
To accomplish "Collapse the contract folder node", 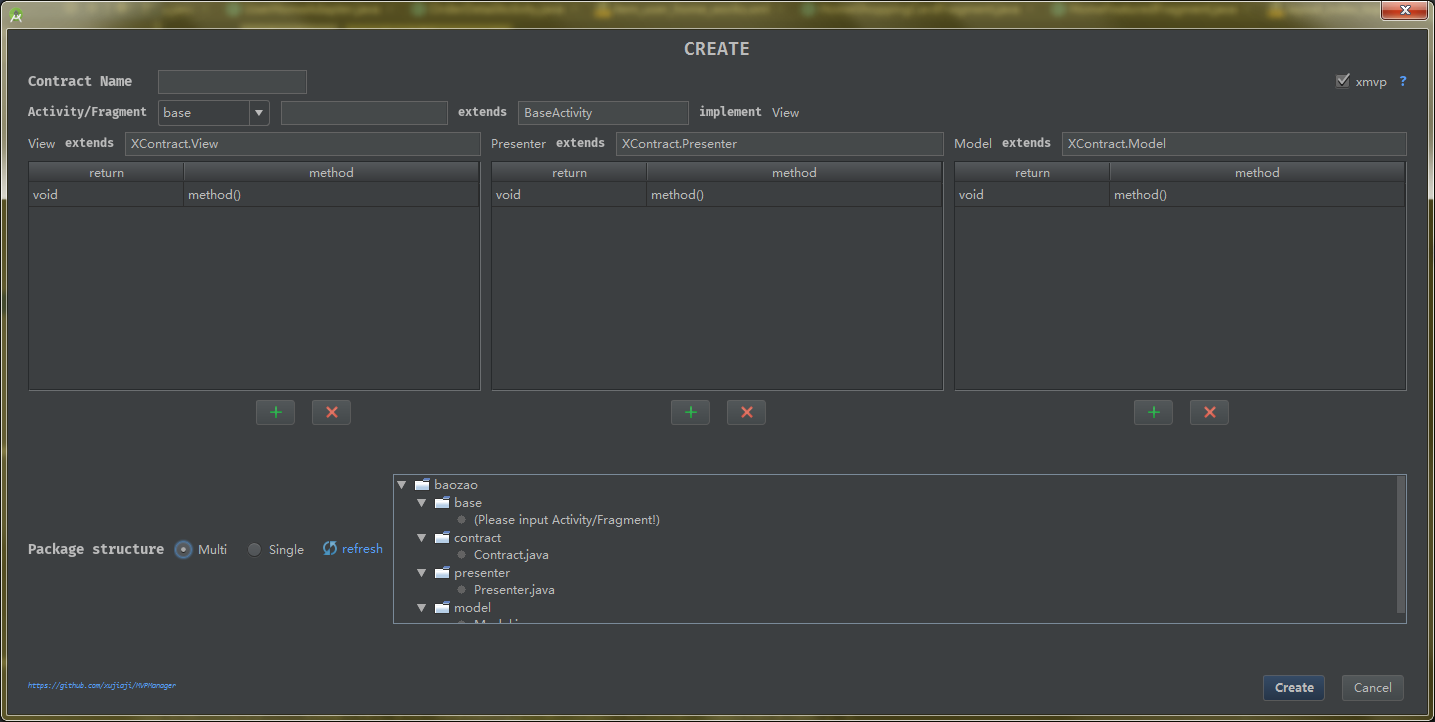I will click(422, 537).
